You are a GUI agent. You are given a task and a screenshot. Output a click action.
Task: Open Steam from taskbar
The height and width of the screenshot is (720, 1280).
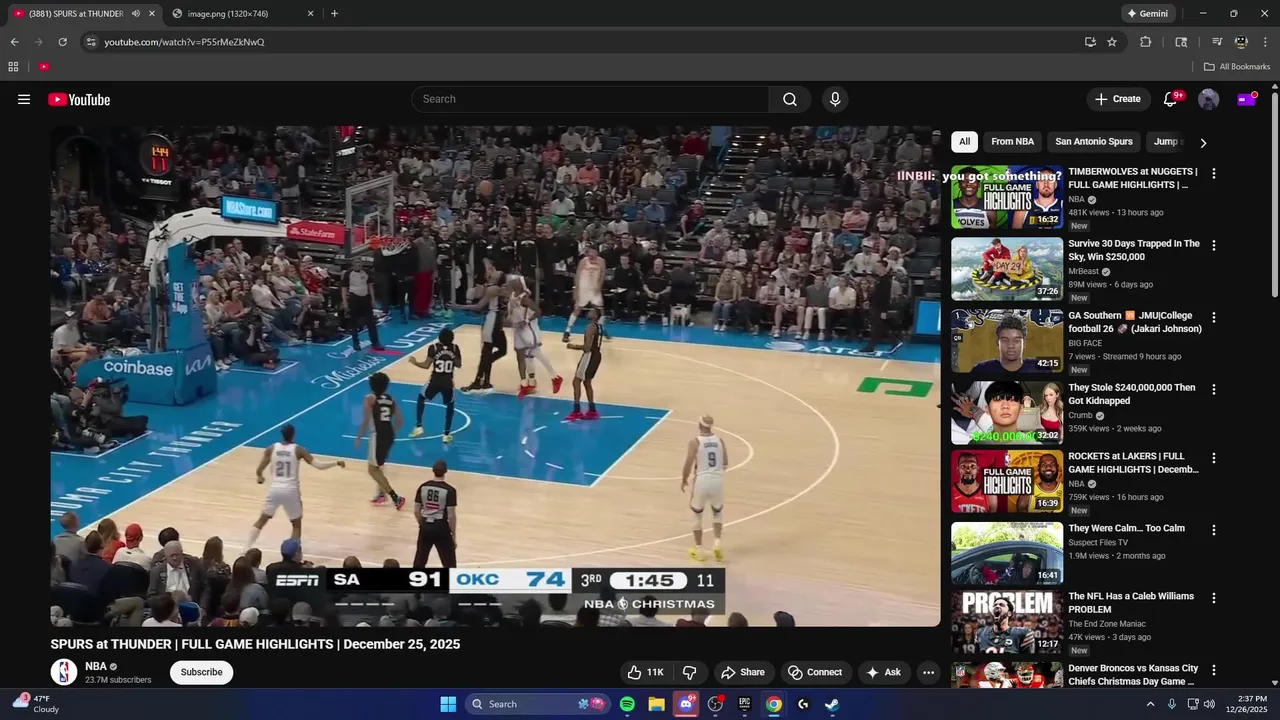831,704
